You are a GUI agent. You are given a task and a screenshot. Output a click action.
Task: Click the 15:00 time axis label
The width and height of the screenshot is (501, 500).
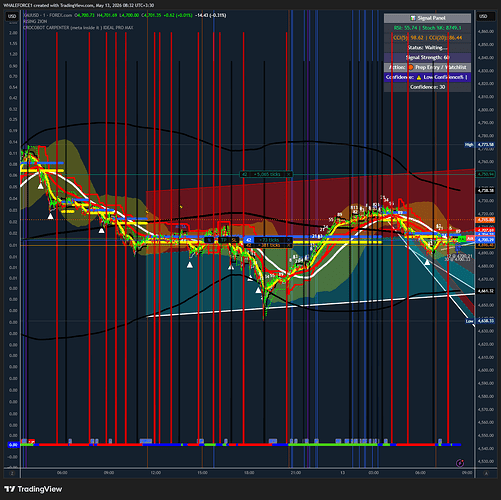202,473
